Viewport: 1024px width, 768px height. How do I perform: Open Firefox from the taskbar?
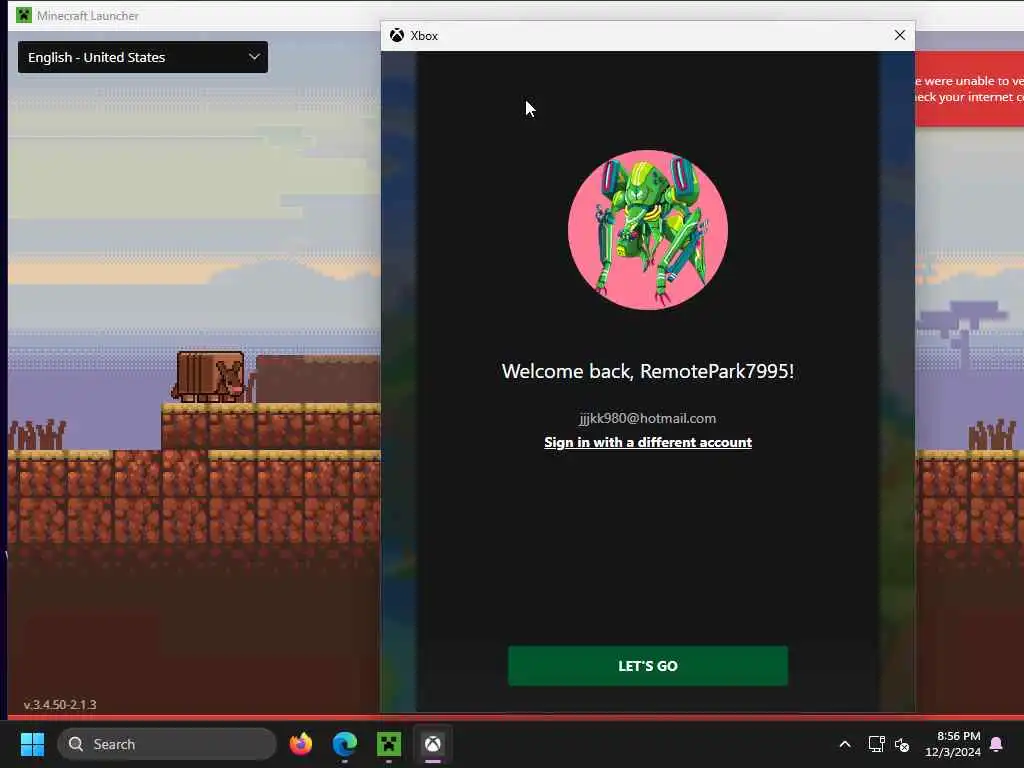coord(301,744)
